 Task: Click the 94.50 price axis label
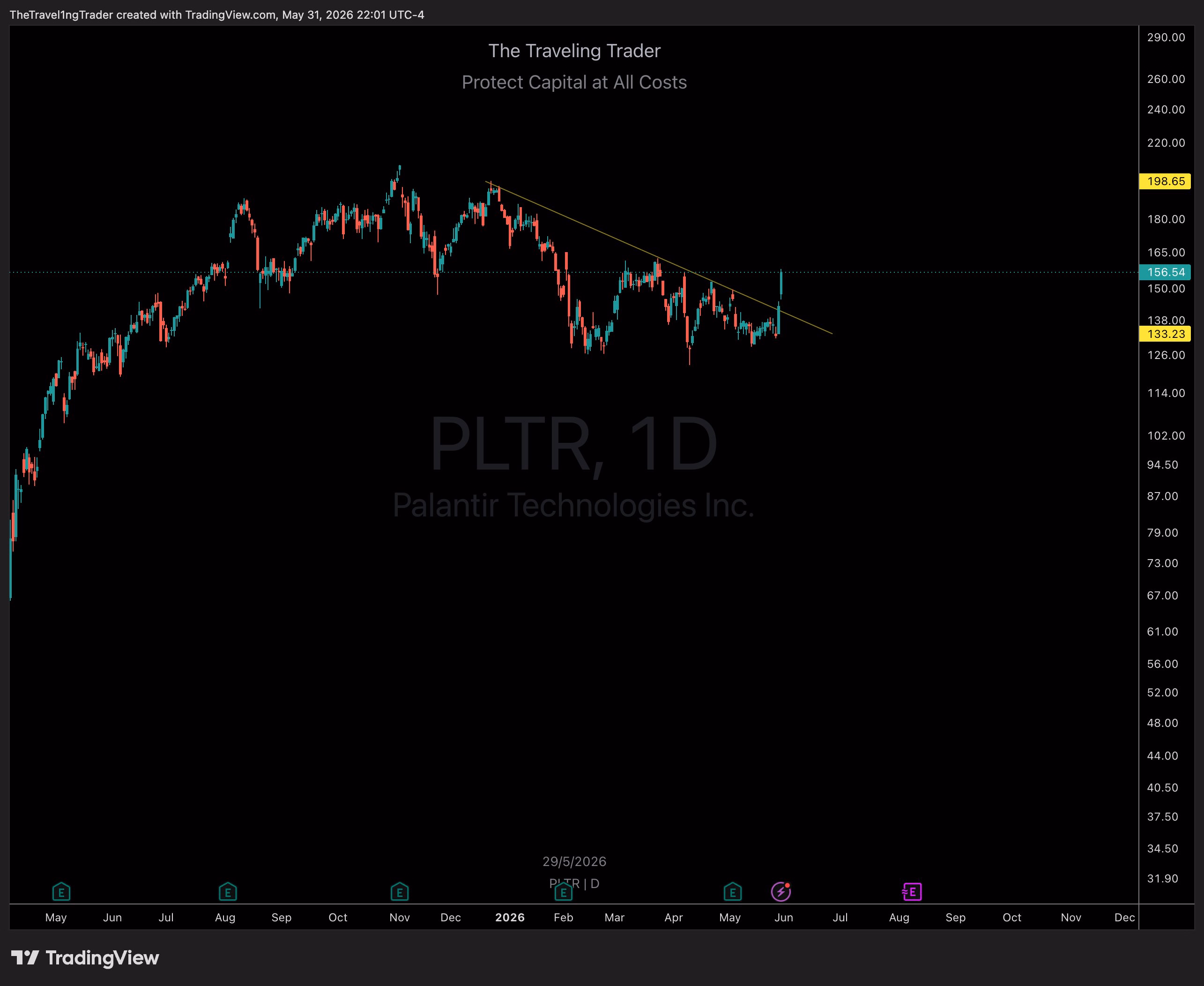(x=1163, y=464)
